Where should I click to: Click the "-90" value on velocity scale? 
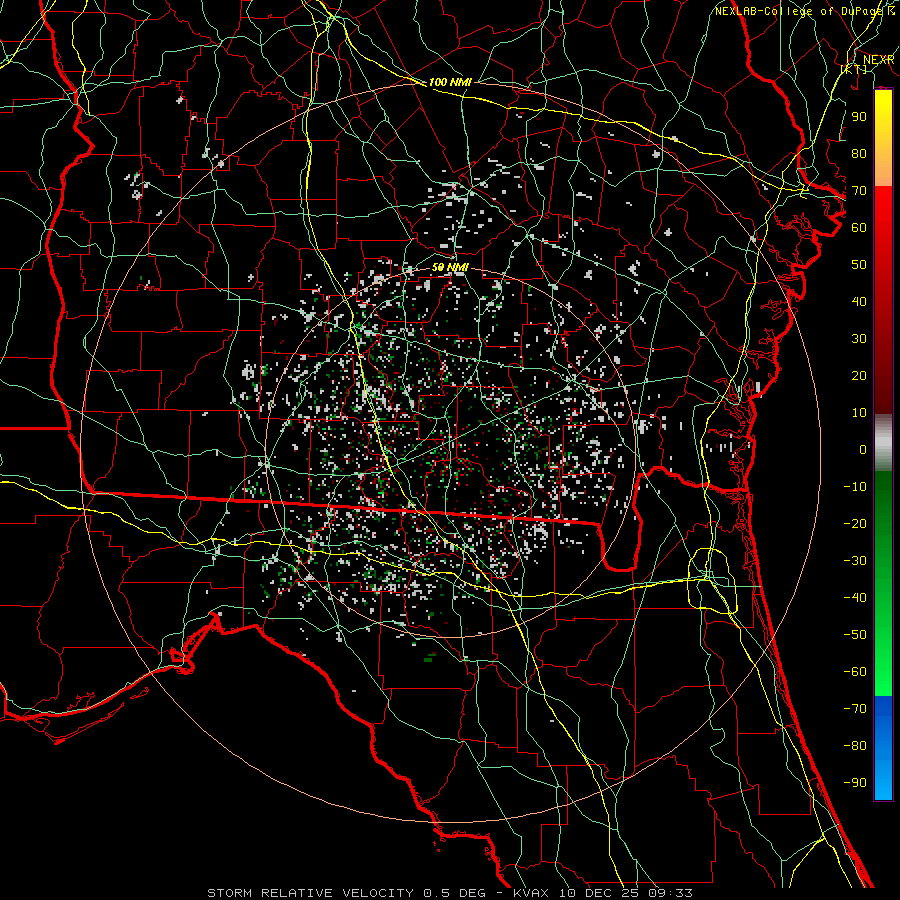click(855, 782)
